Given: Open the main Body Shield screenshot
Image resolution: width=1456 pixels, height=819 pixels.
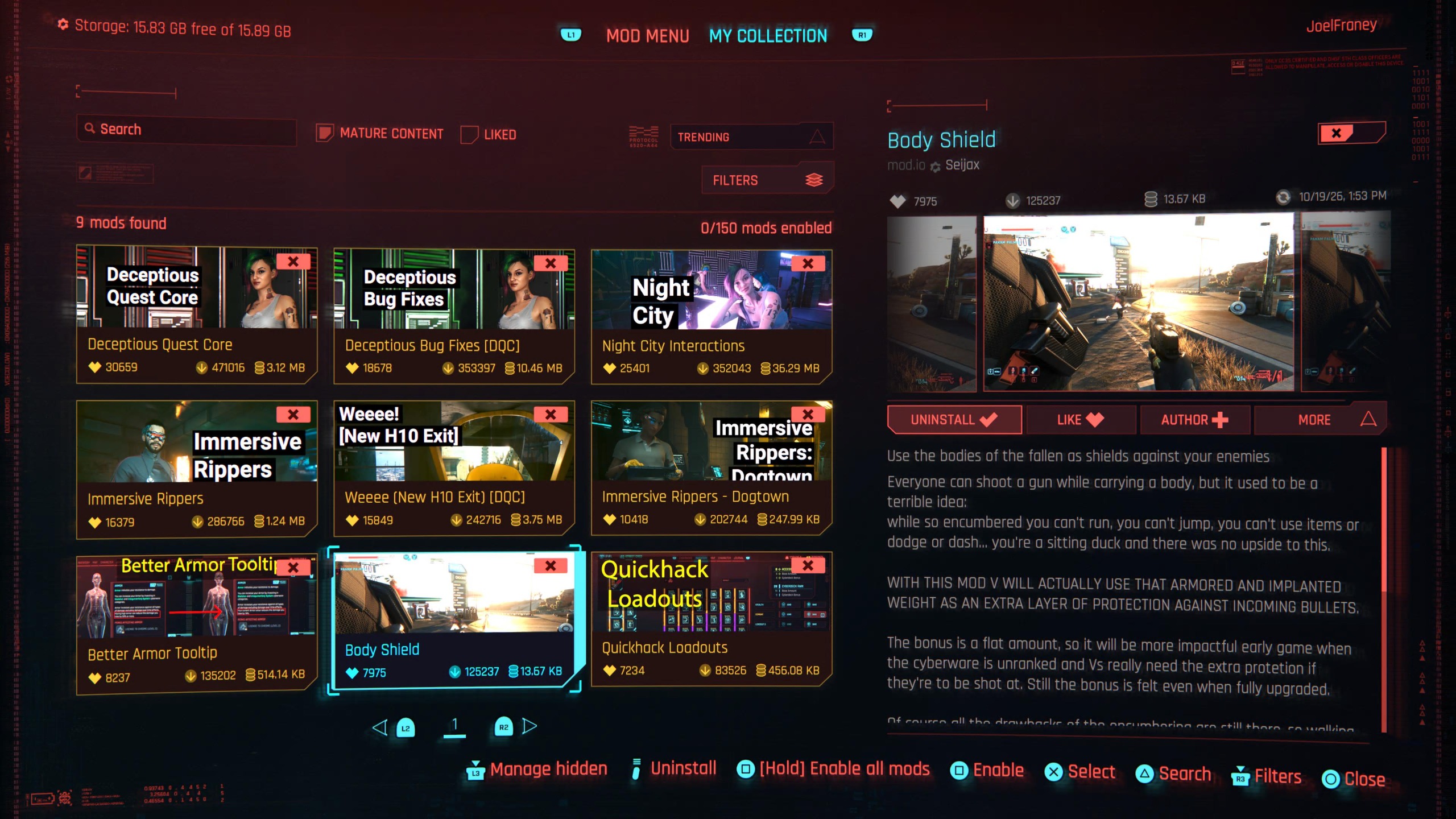Looking at the screenshot, I should click(x=1139, y=303).
